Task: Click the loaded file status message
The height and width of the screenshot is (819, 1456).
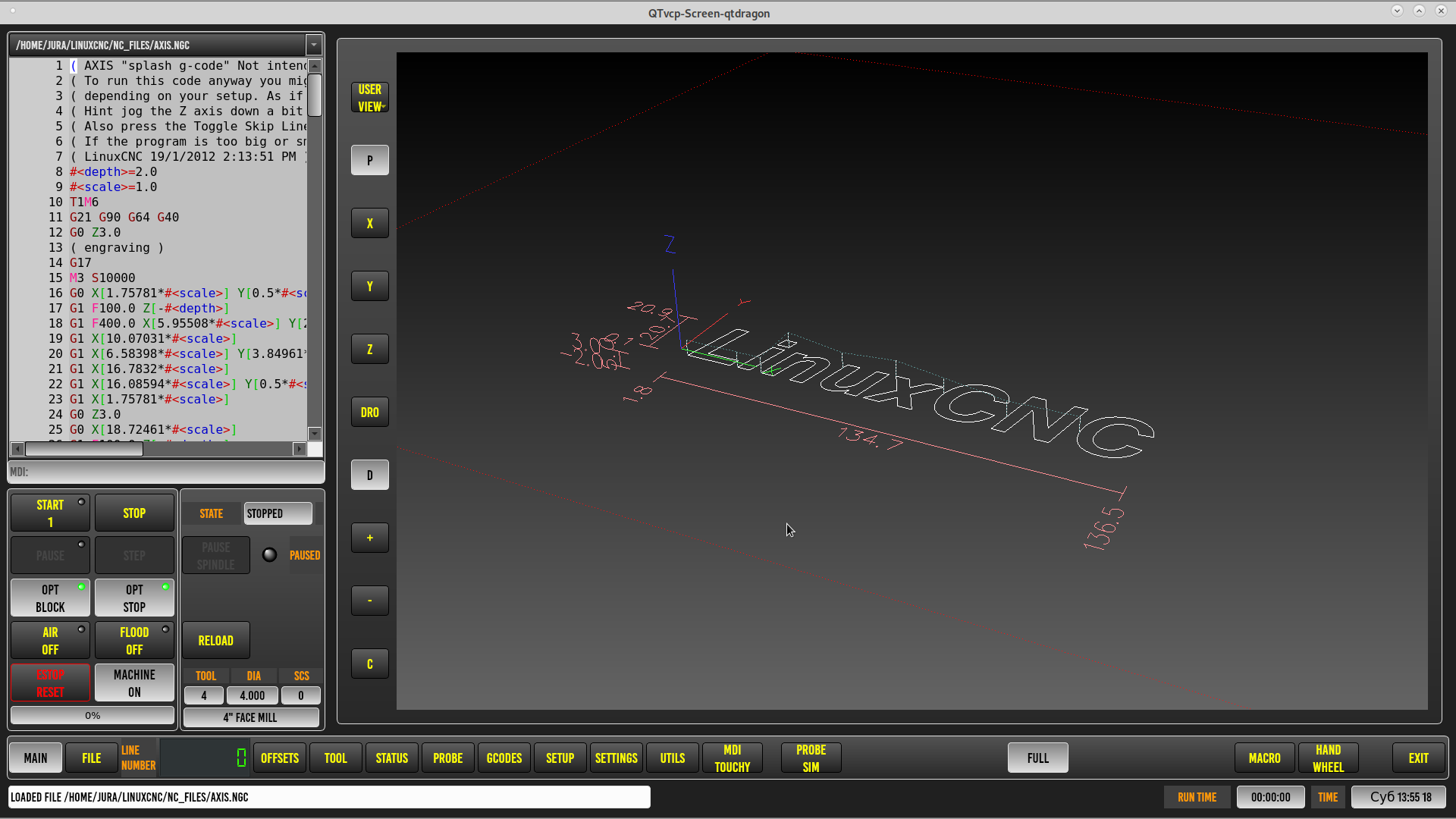Action: (329, 797)
